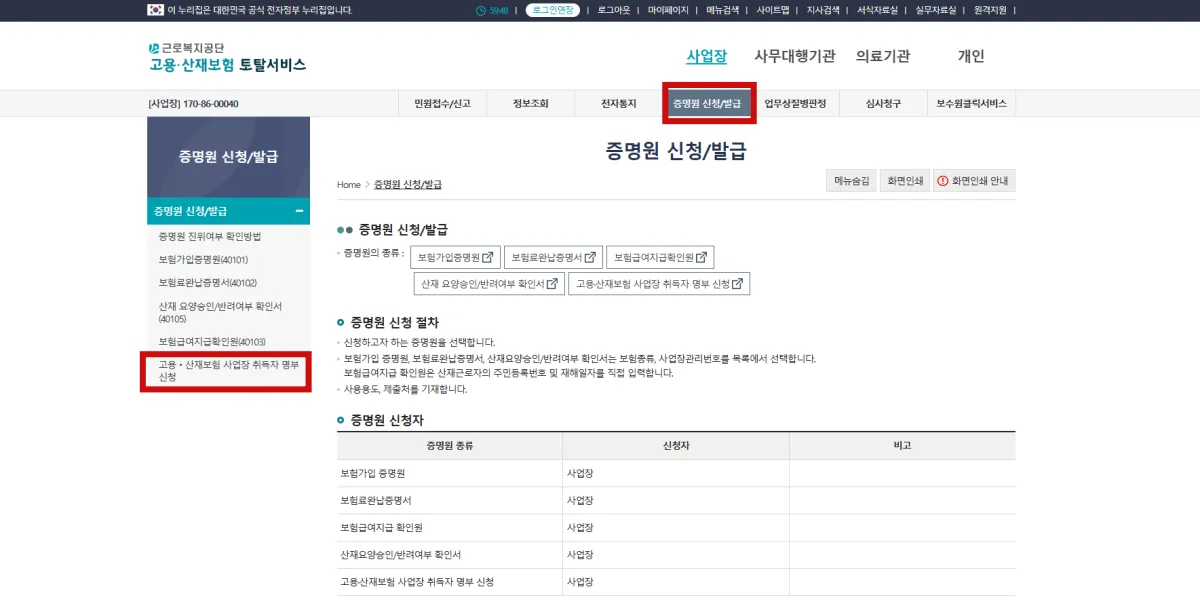The image size is (1200, 606).
Task: Select the 개인 main tab
Action: [x=971, y=56]
